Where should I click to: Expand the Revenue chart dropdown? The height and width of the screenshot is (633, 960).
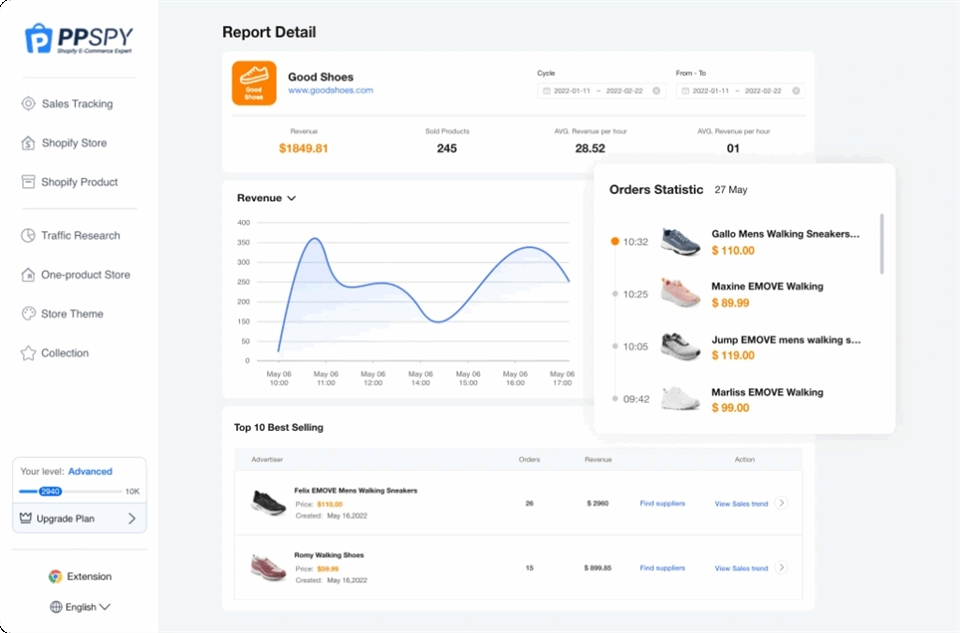pyautogui.click(x=291, y=198)
